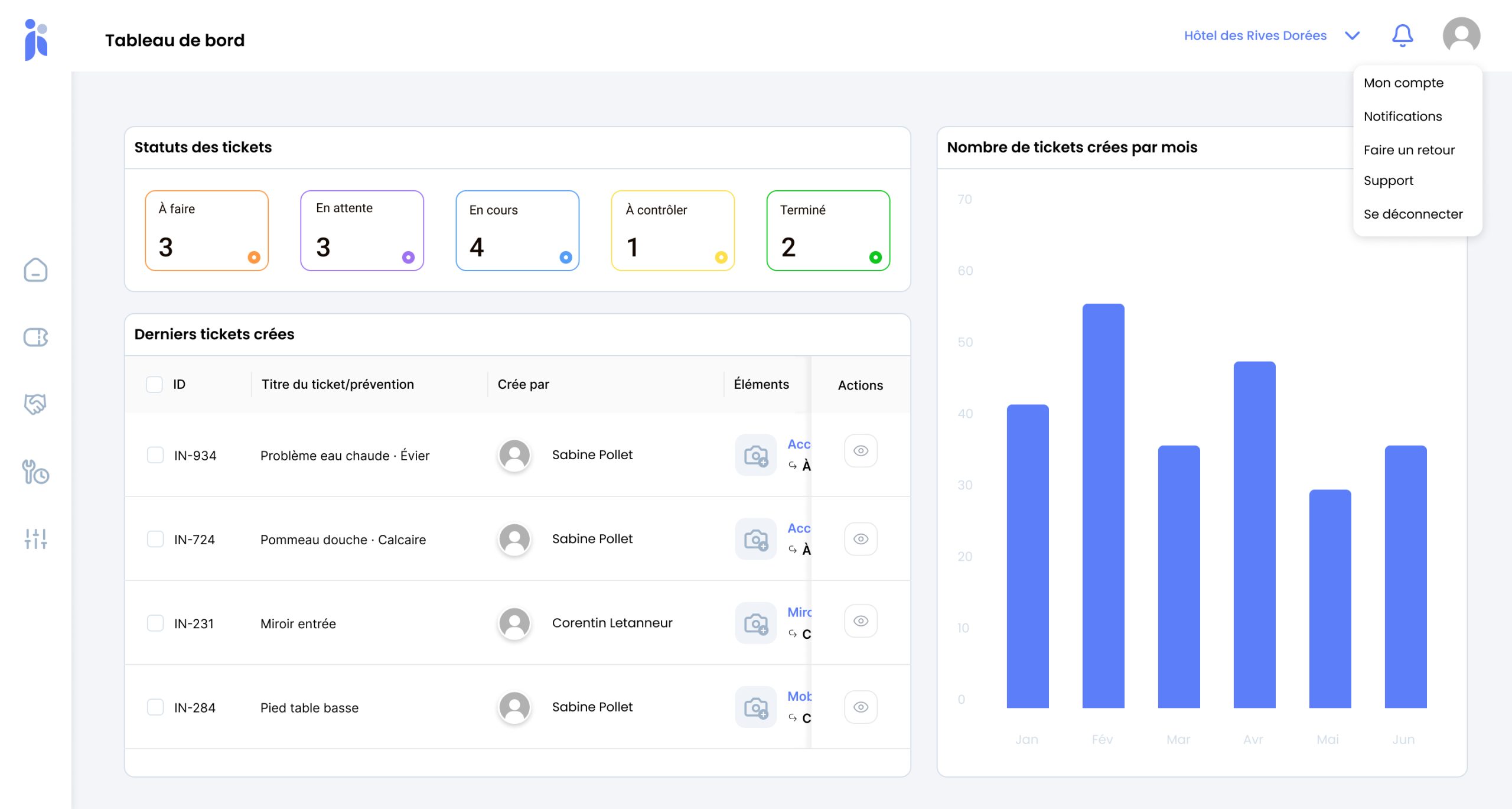Open the tickets icon in sidebar

click(35, 337)
